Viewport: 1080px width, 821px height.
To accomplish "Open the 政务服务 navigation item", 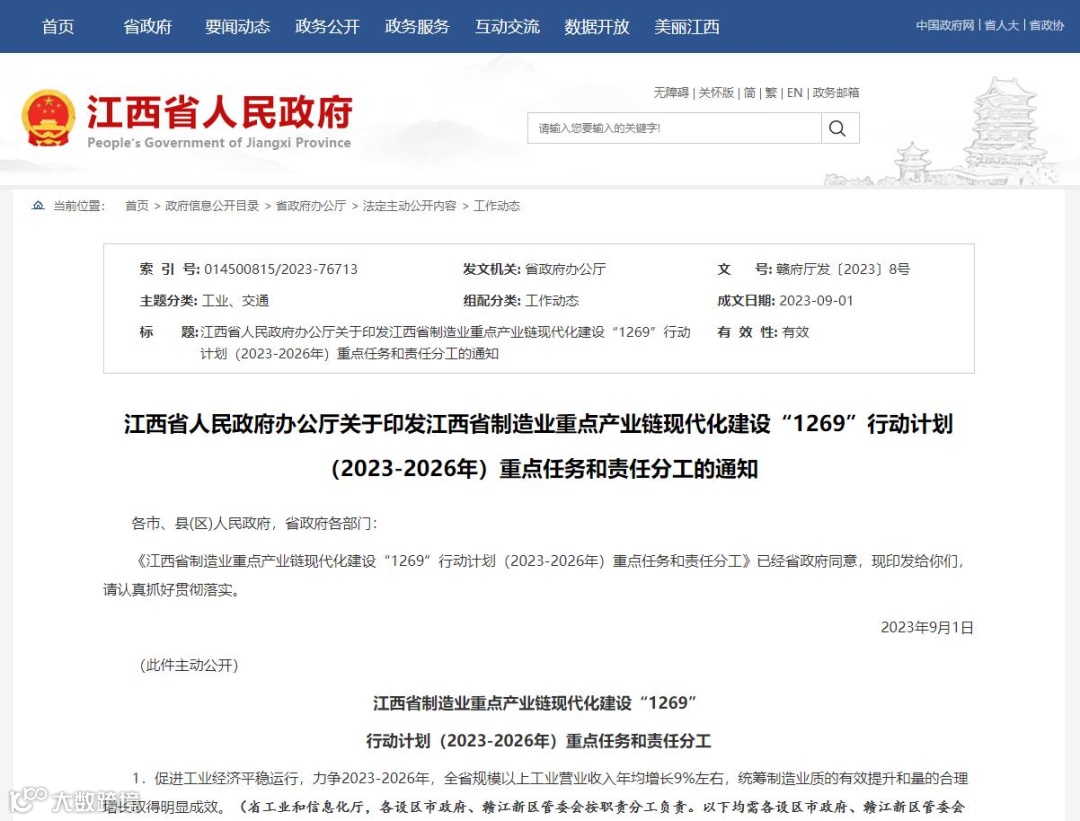I will (x=417, y=27).
